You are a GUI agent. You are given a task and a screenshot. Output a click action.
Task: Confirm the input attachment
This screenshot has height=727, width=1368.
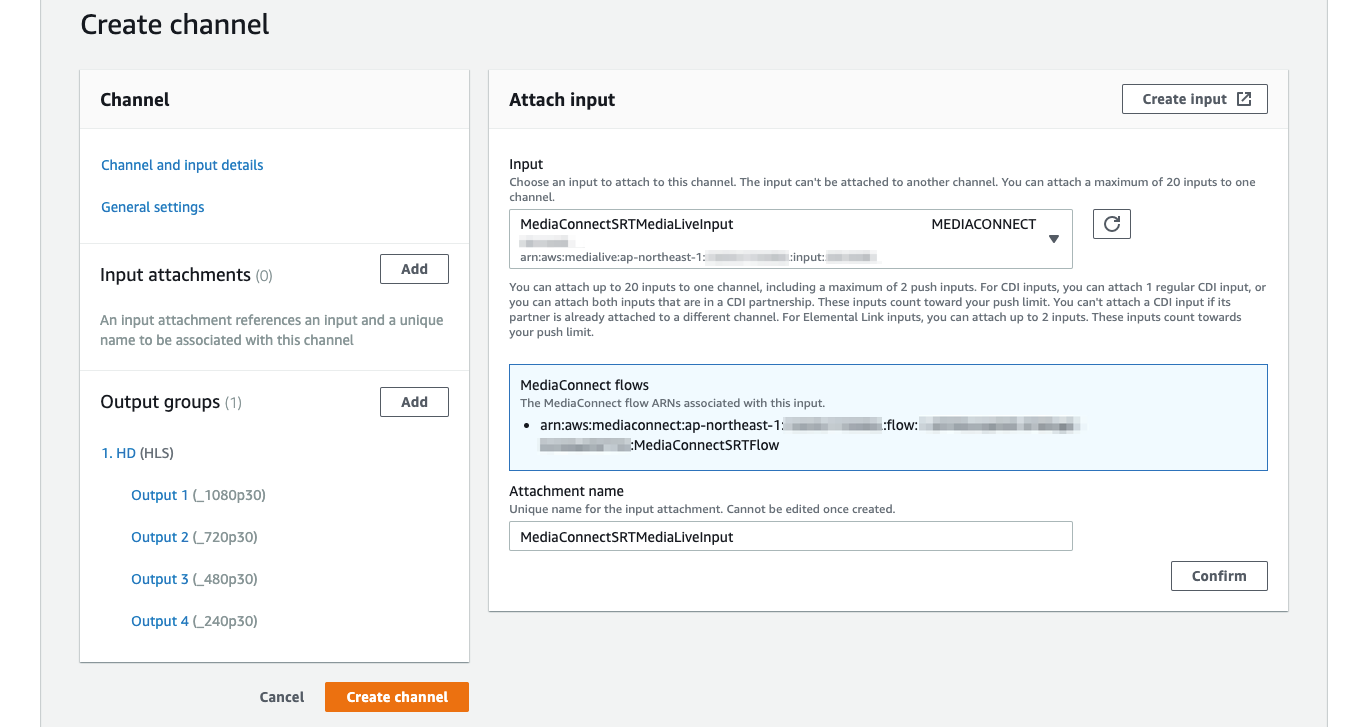pyautogui.click(x=1219, y=575)
